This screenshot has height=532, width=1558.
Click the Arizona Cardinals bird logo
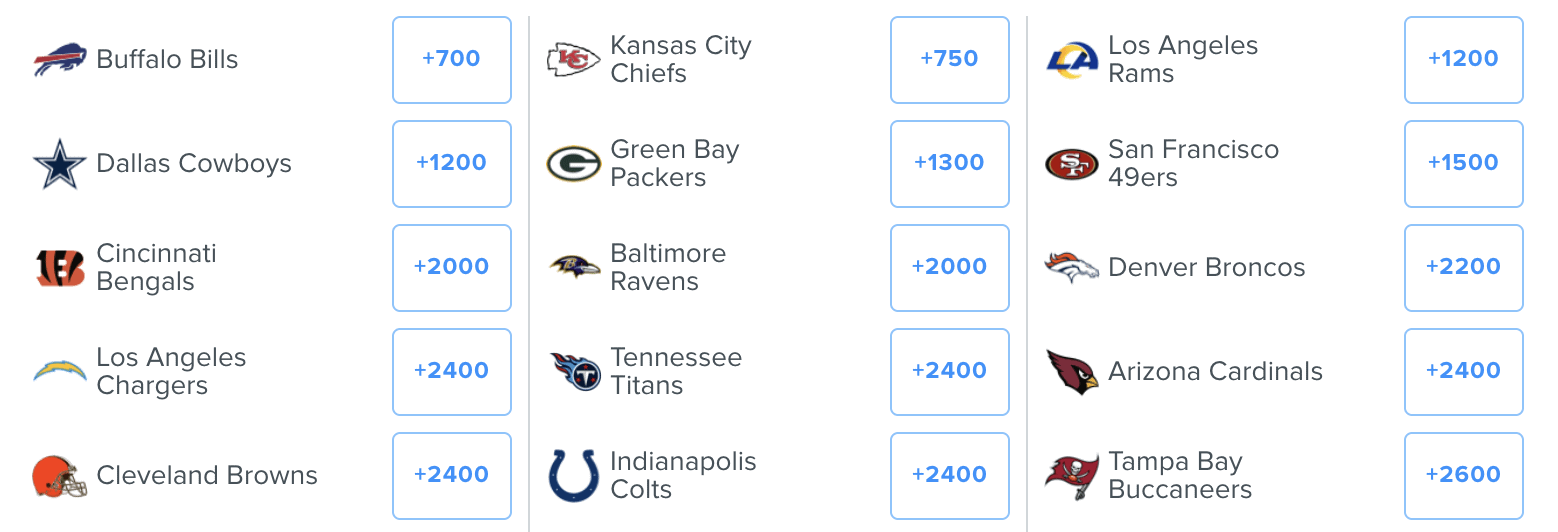click(1072, 372)
